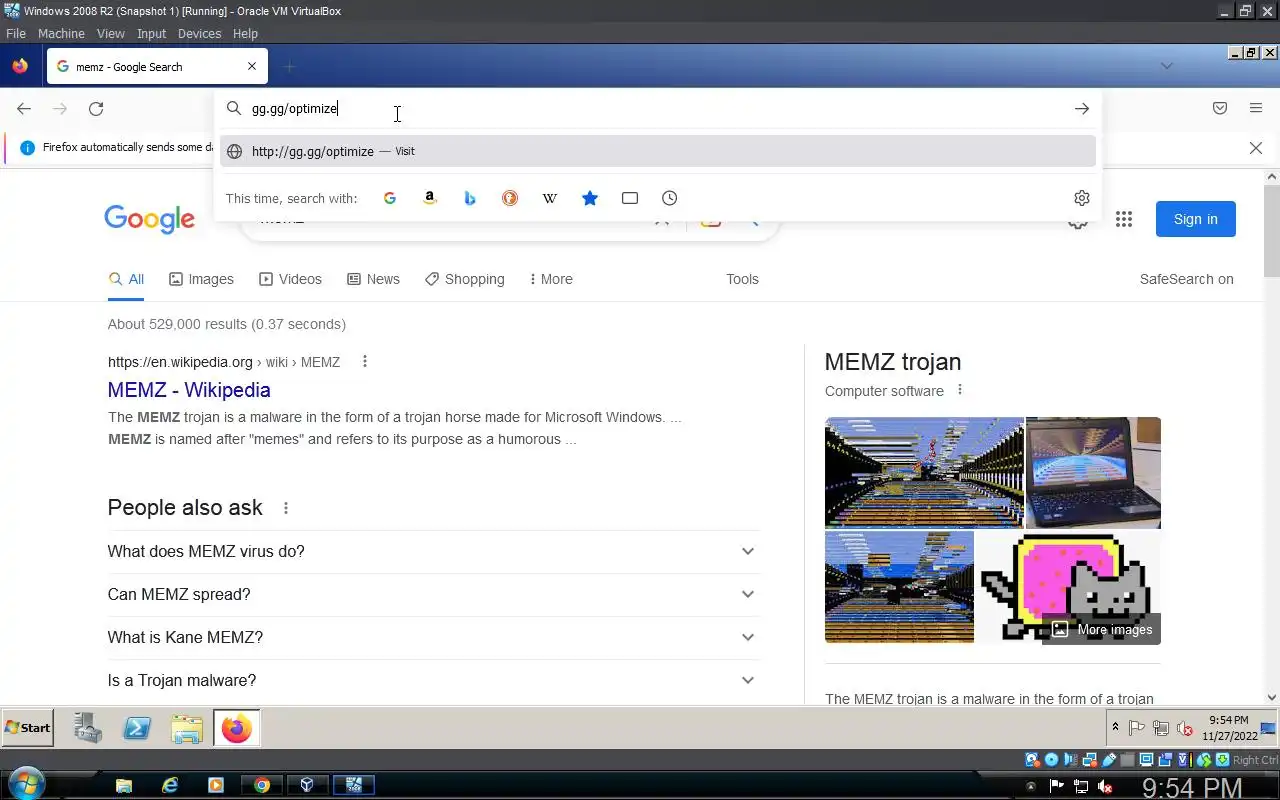Open the MEMZ - Wikipedia result link
This screenshot has height=800, width=1280.
(189, 390)
